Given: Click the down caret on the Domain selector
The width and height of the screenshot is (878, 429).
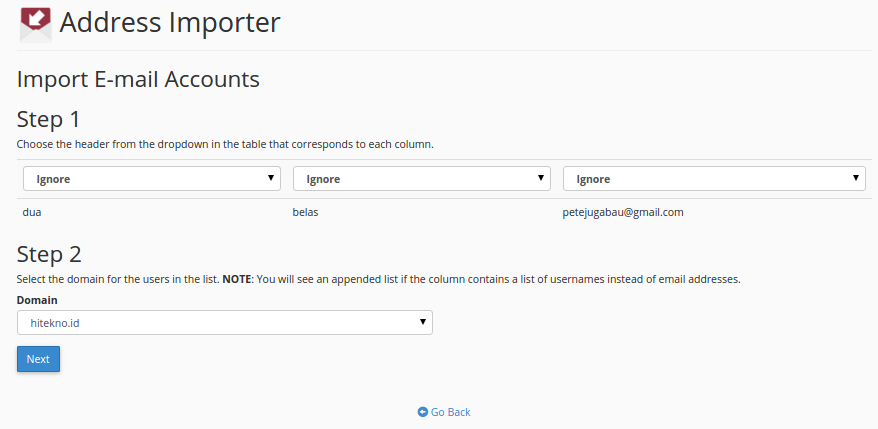Looking at the screenshot, I should coord(423,322).
